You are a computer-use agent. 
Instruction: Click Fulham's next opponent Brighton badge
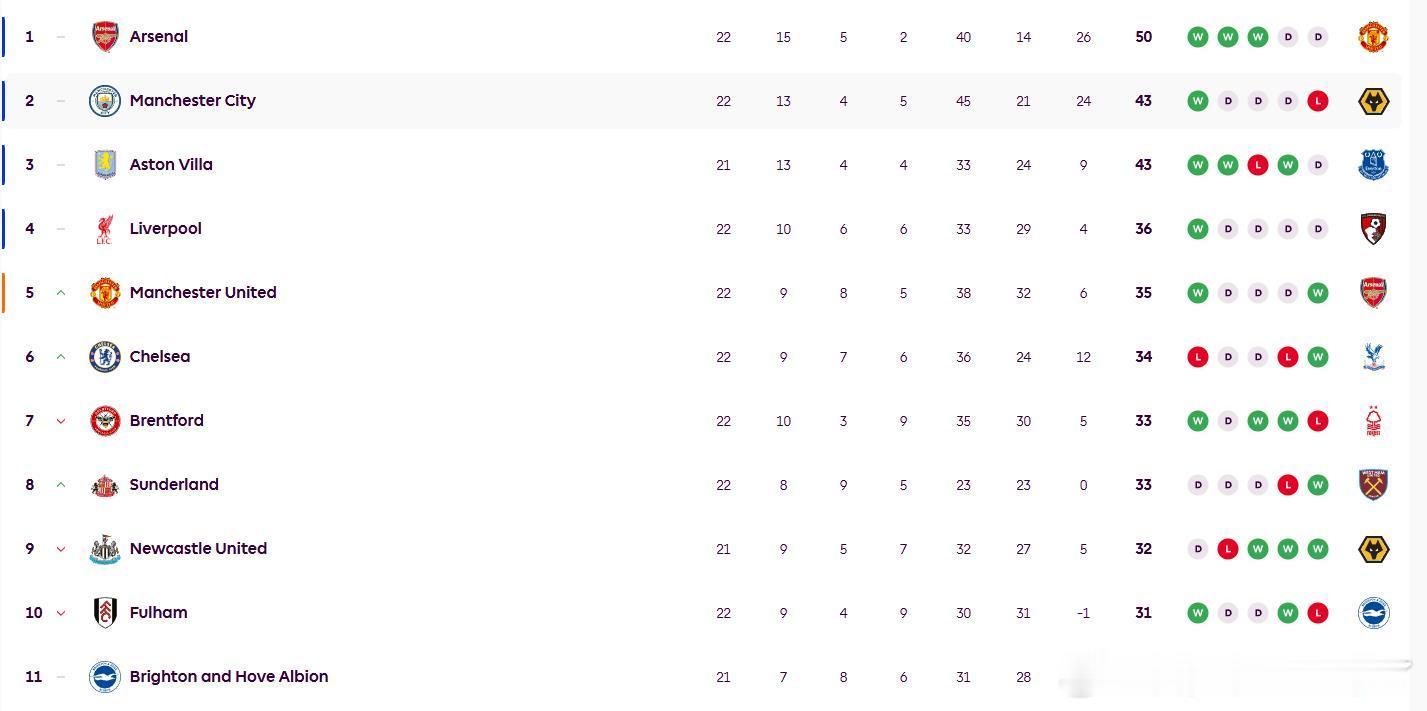click(x=1373, y=613)
